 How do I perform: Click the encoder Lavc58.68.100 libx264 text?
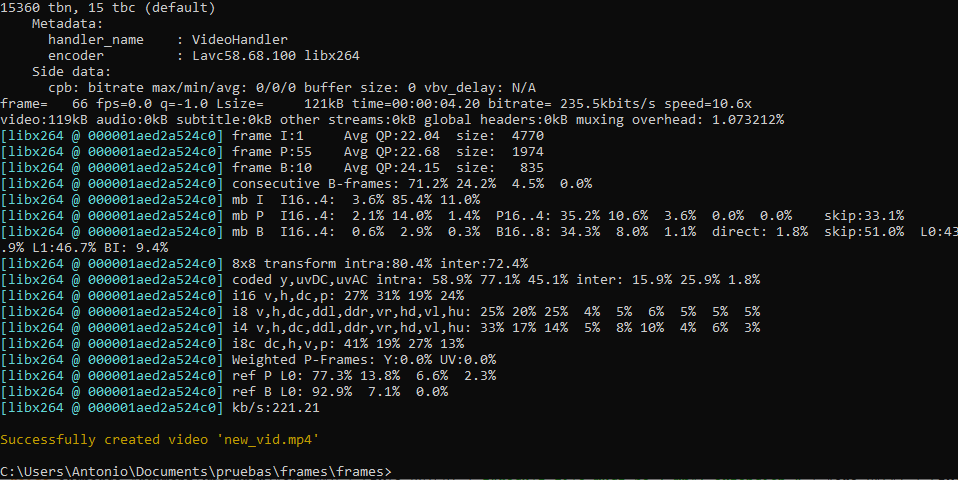(276, 56)
